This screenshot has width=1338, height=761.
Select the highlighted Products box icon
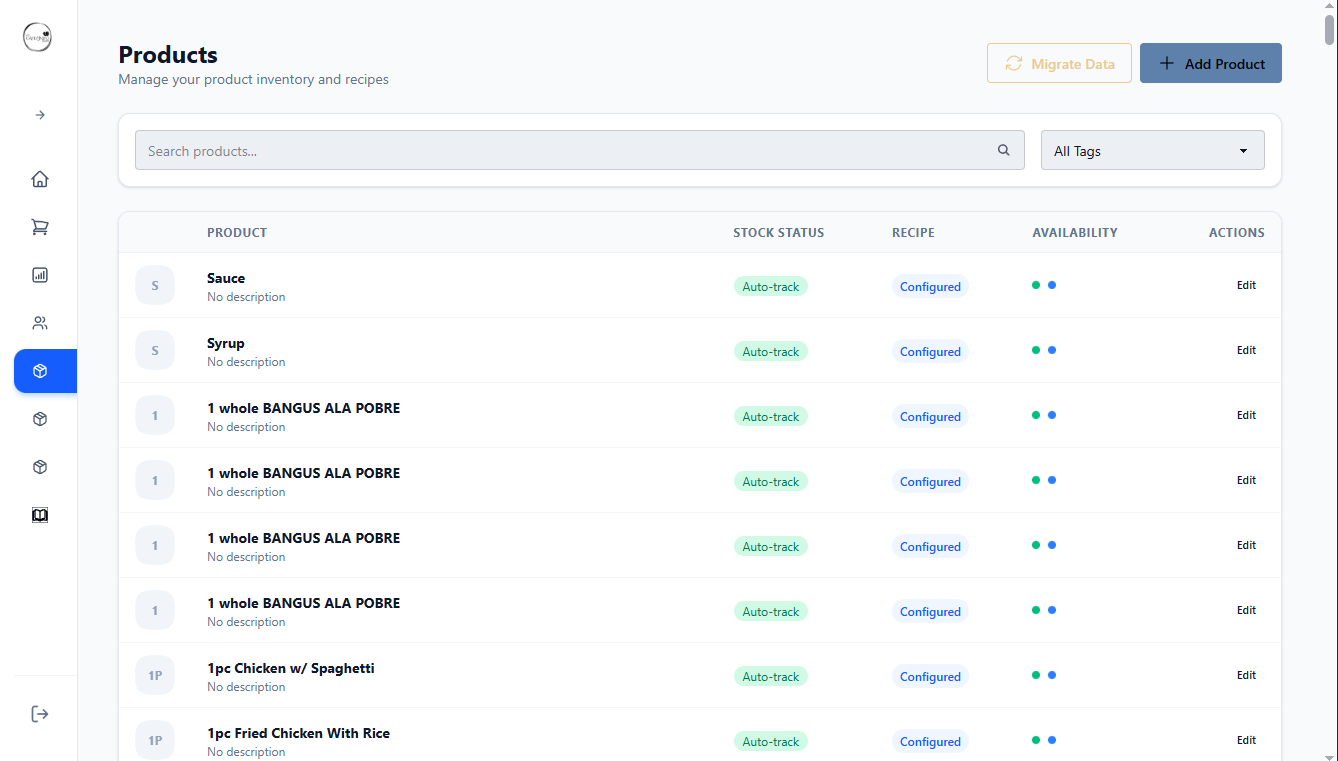pos(40,371)
